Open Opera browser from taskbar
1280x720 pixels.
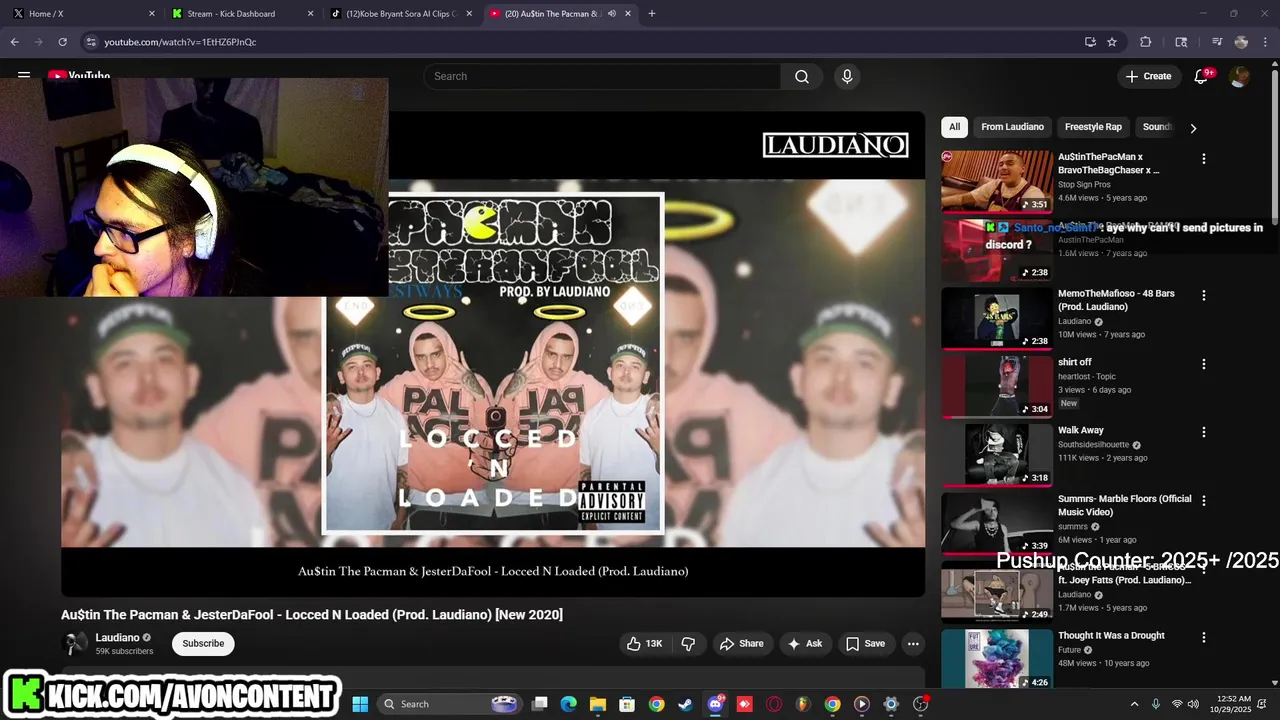coord(773,704)
